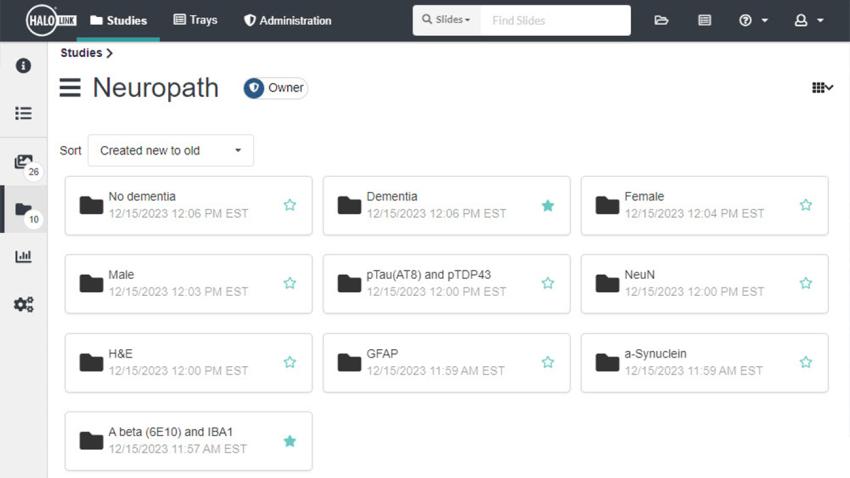Screen dimensions: 850x478
Task: Open the list view sidebar icon
Action: click(x=23, y=114)
